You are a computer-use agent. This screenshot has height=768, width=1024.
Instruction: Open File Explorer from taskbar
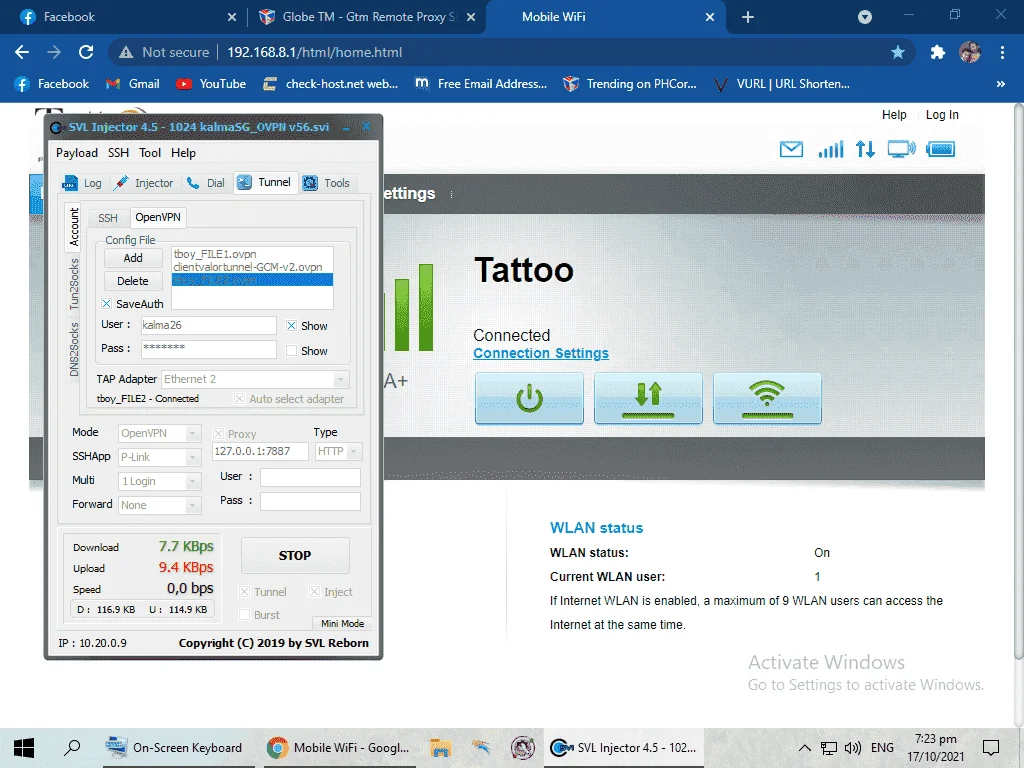(441, 748)
